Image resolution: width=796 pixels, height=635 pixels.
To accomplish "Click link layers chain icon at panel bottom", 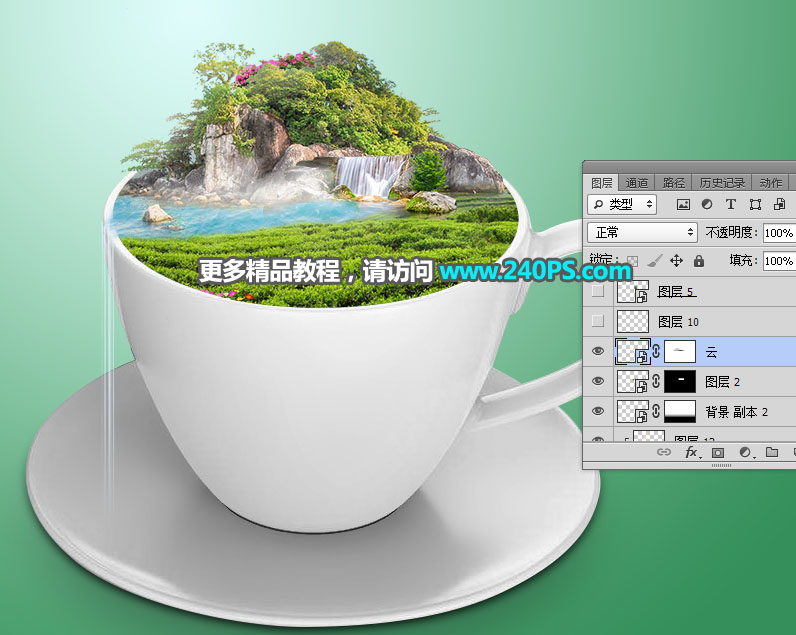I will (664, 452).
